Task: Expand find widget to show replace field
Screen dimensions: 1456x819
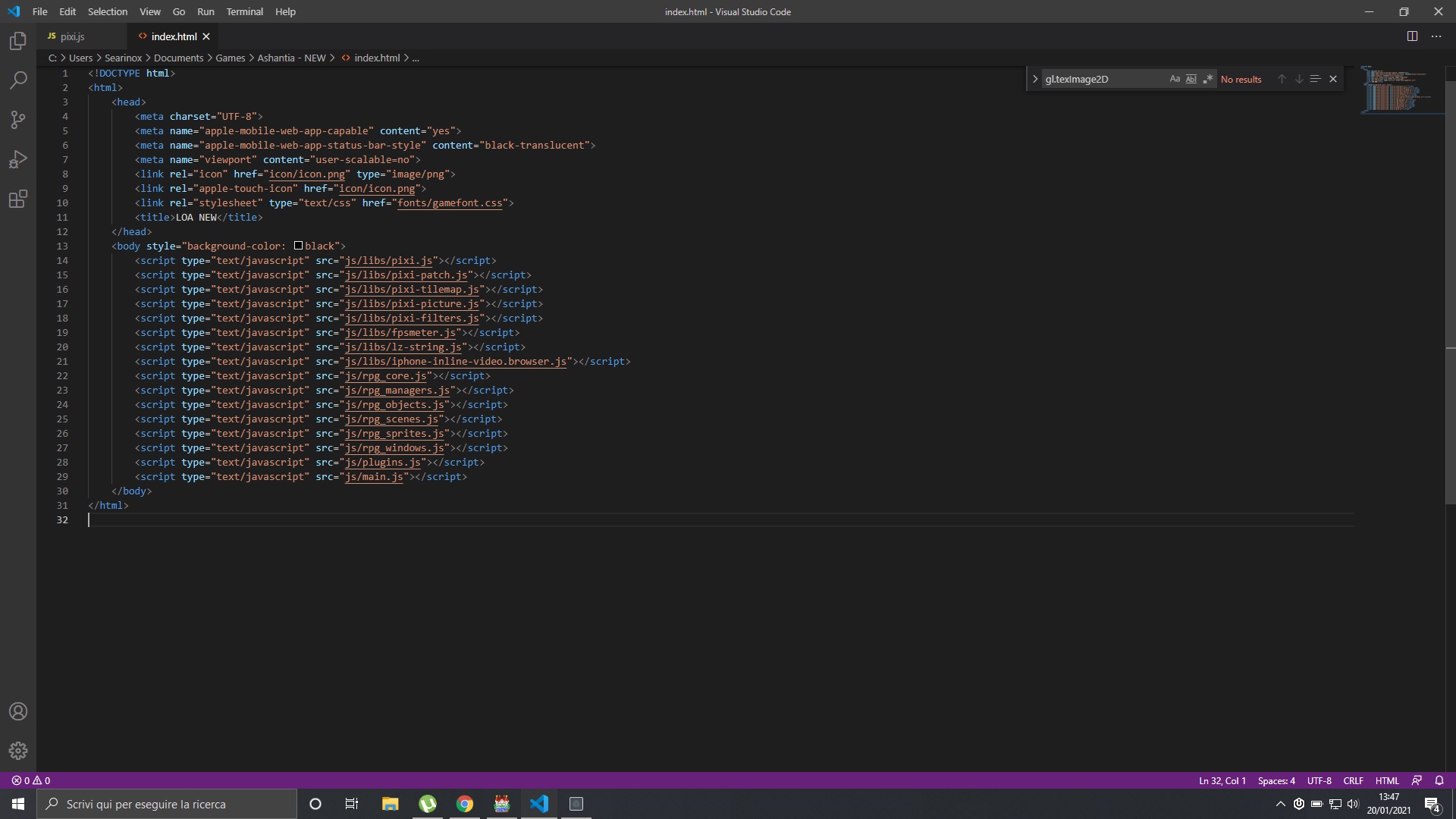Action: (1035, 79)
